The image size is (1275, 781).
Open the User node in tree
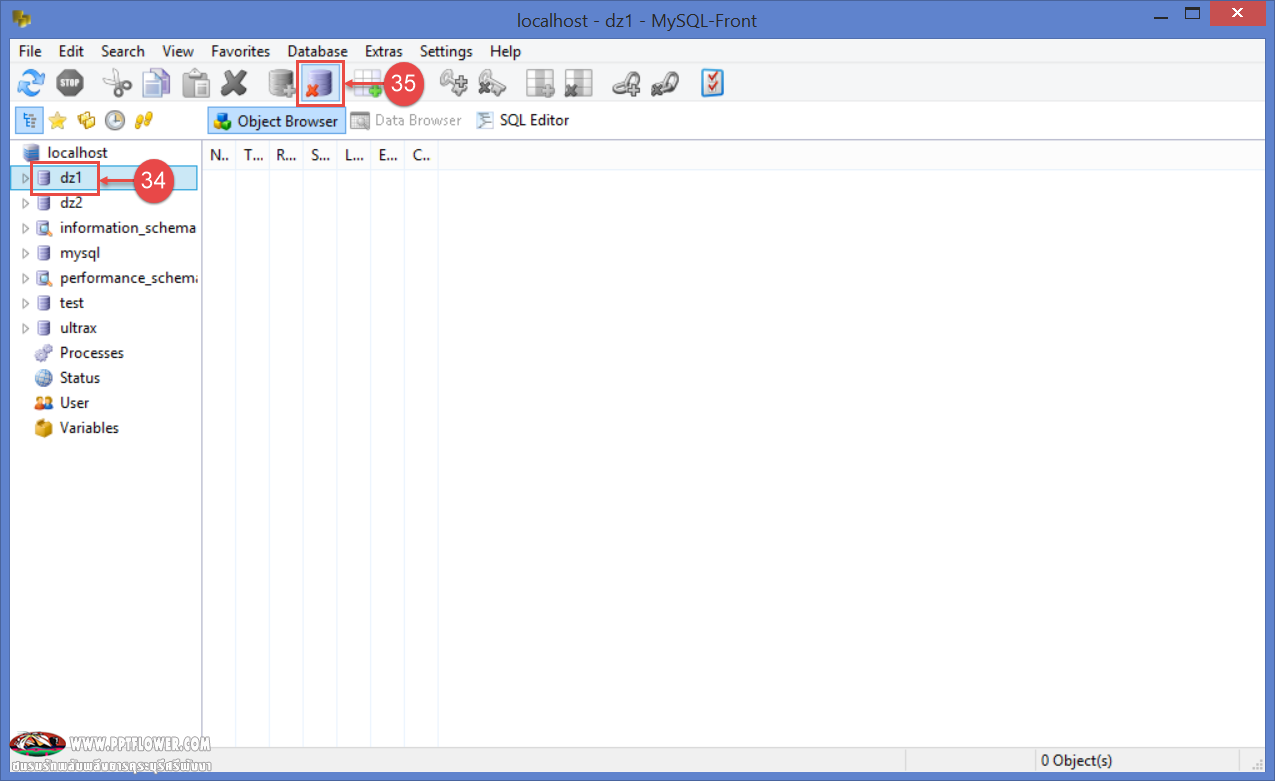click(x=74, y=403)
